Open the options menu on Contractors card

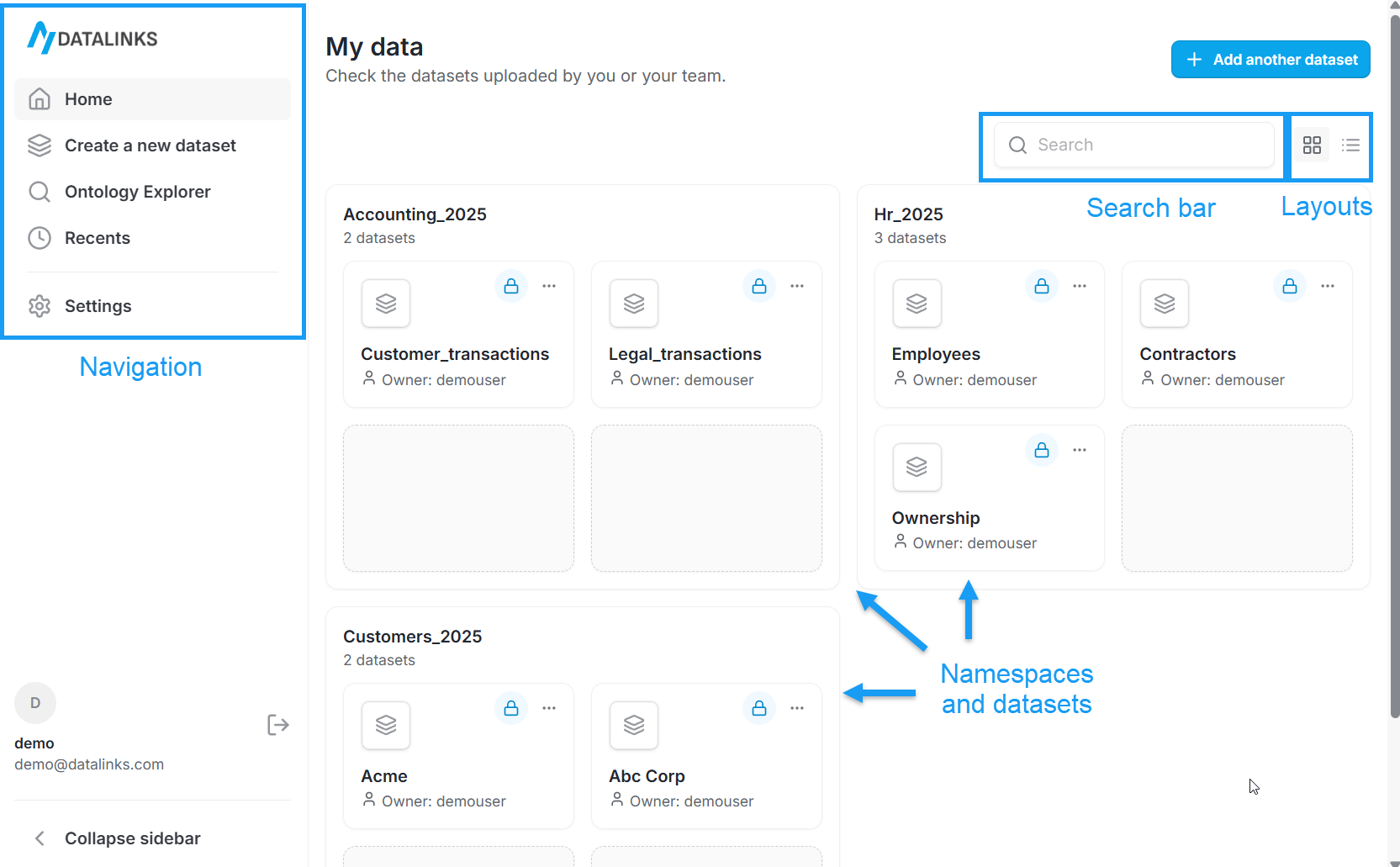(1327, 286)
